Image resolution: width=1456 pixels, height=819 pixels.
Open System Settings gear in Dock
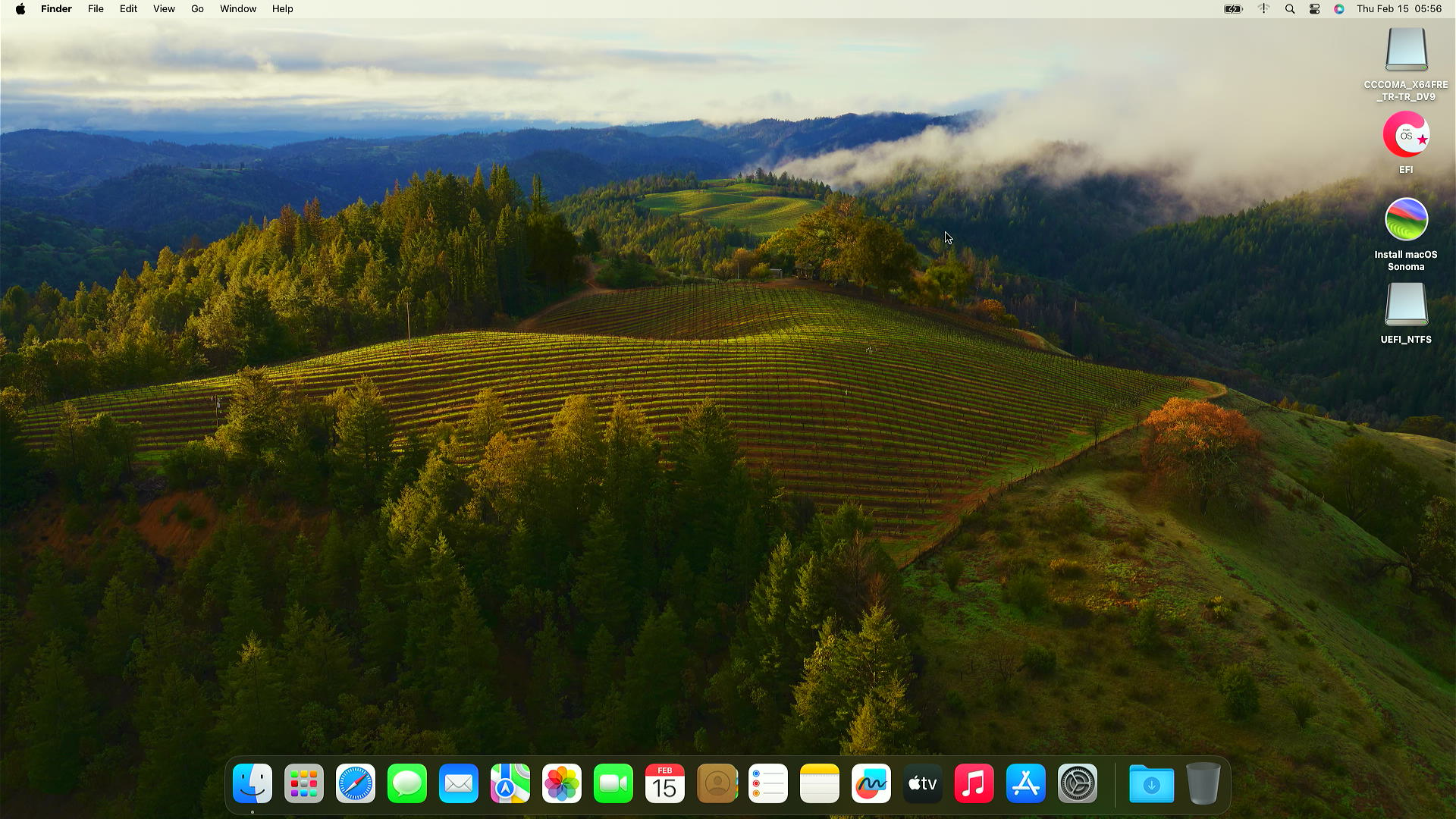pos(1077,783)
